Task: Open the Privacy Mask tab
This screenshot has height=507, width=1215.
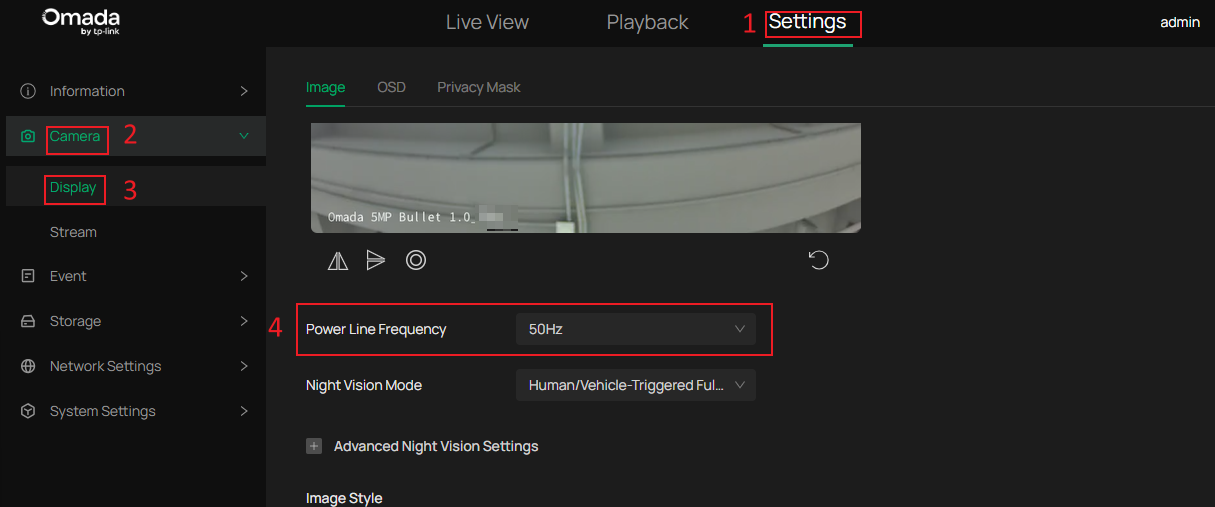Action: coord(479,87)
